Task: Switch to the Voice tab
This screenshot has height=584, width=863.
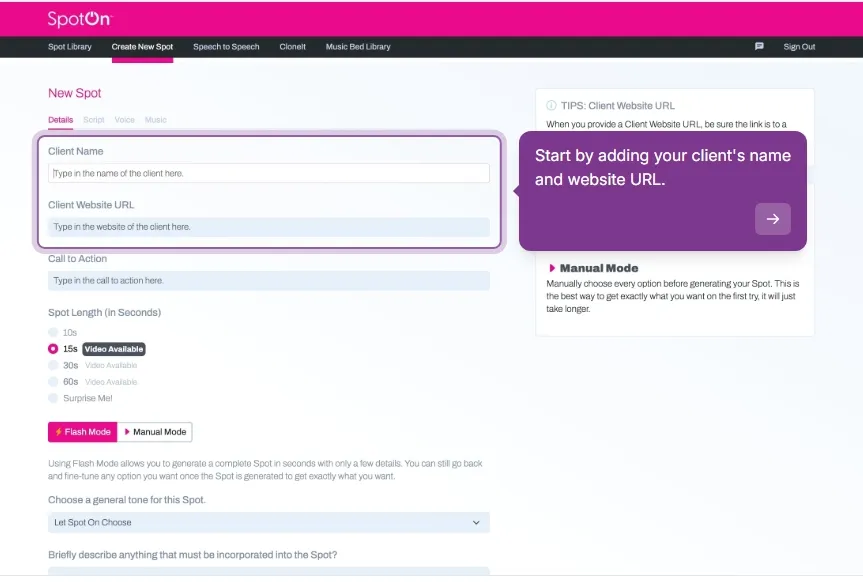Action: (x=124, y=119)
